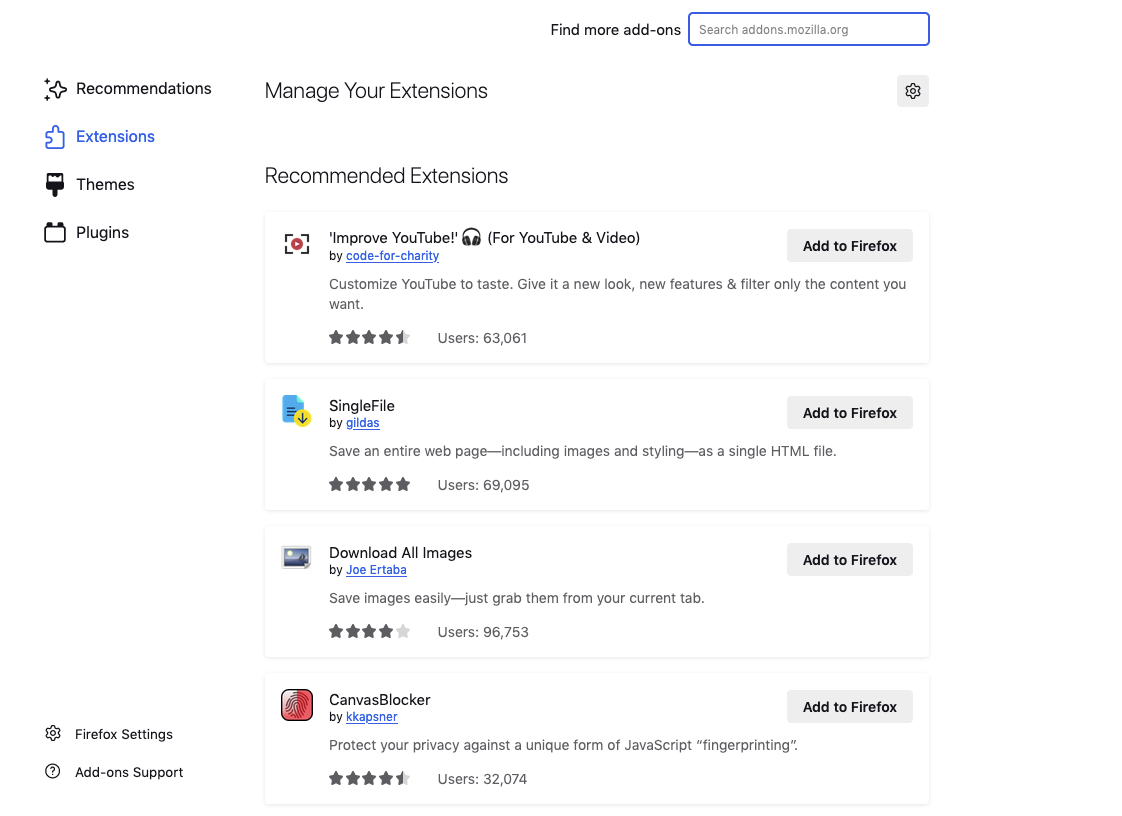Click the Improve YouTube extension icon

coord(297,244)
